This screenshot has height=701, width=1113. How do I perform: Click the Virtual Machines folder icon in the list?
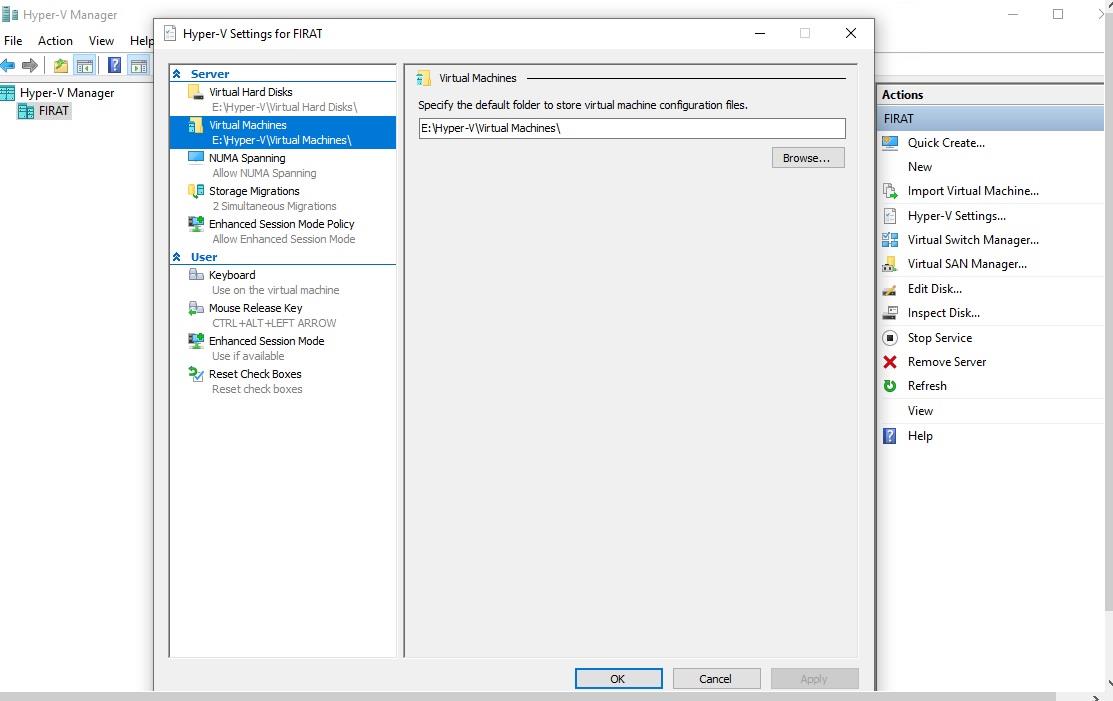[x=195, y=126]
